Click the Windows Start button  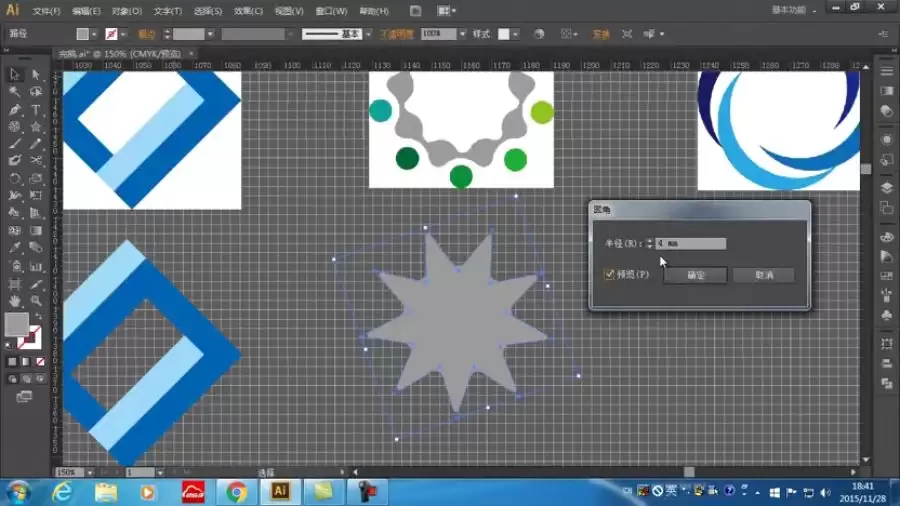(x=18, y=492)
